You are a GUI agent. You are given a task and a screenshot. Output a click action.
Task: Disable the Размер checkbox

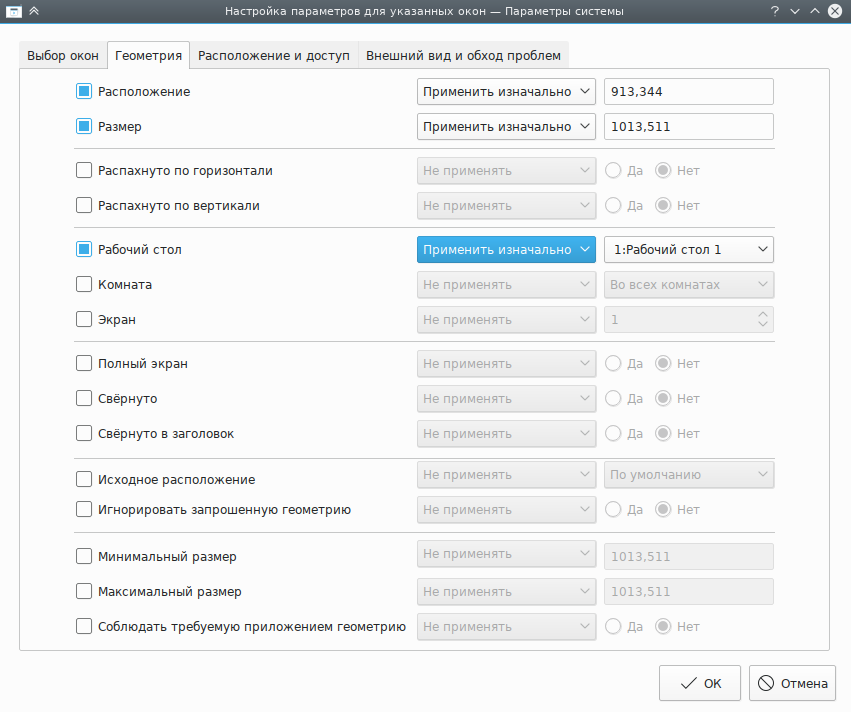[84, 127]
